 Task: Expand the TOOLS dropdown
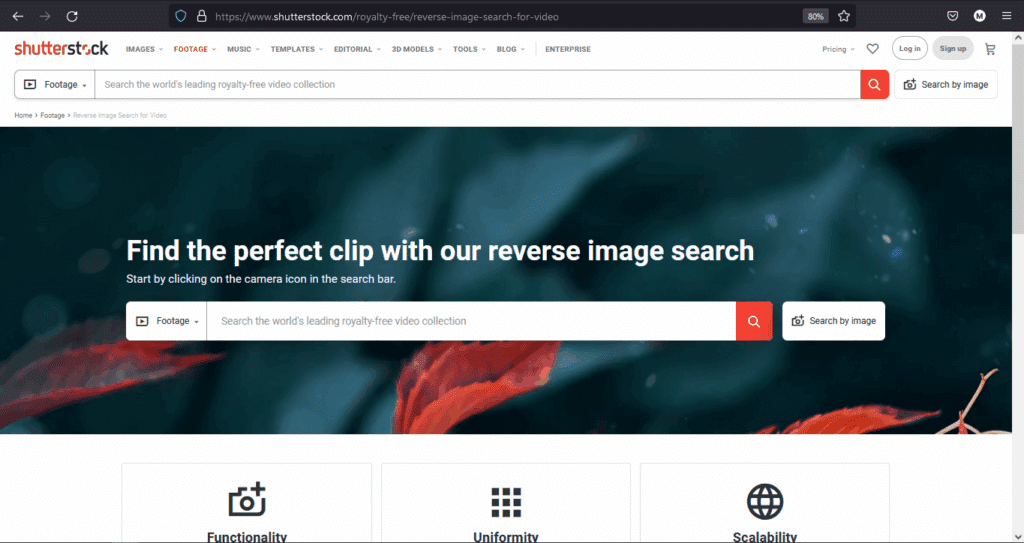click(x=470, y=49)
